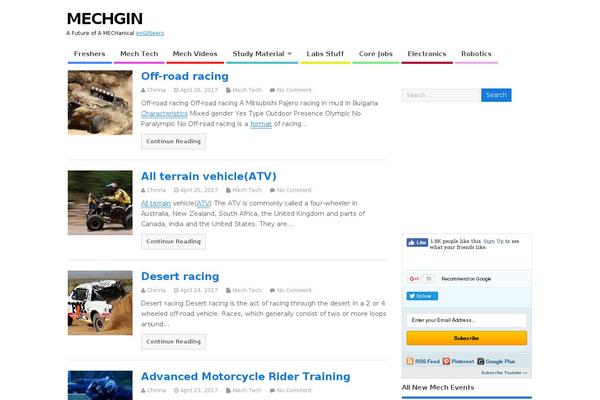600x400 pixels.
Task: Open Advanced Motorcycle Rider Training title
Action: [245, 376]
